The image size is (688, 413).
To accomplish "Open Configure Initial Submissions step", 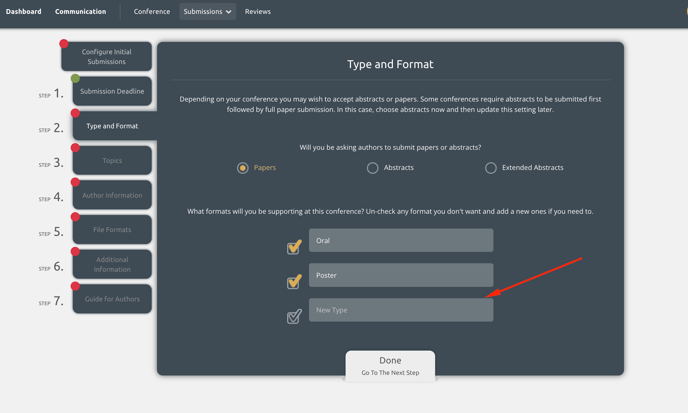I will click(107, 56).
